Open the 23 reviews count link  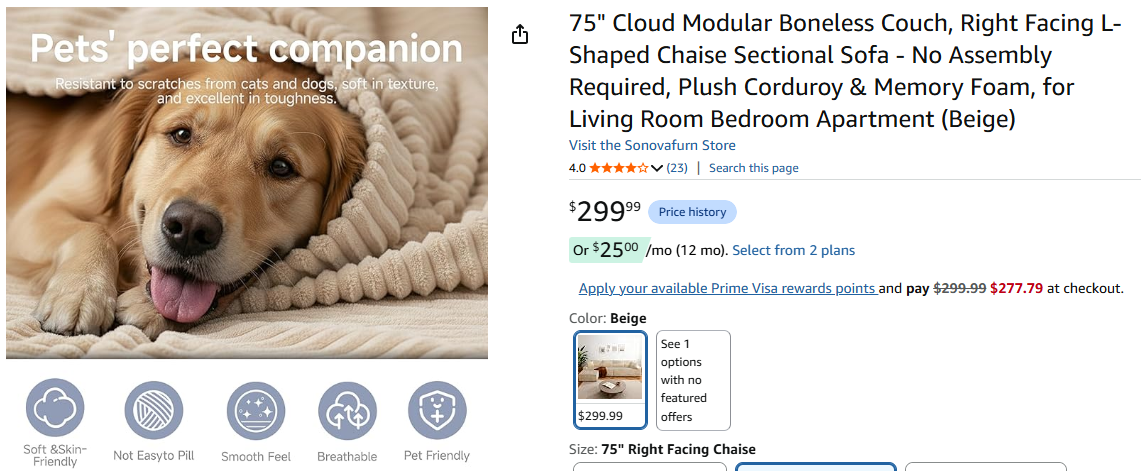tap(677, 168)
